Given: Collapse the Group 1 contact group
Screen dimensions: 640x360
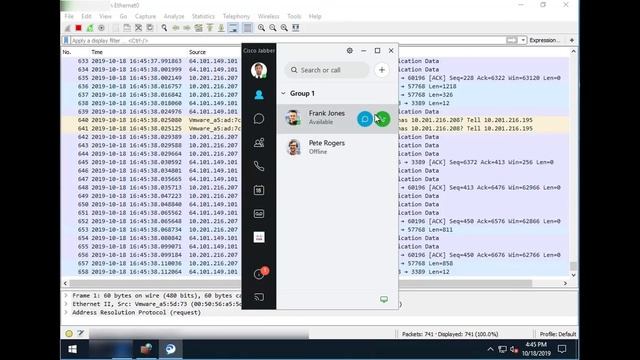Looking at the screenshot, I should [283, 93].
